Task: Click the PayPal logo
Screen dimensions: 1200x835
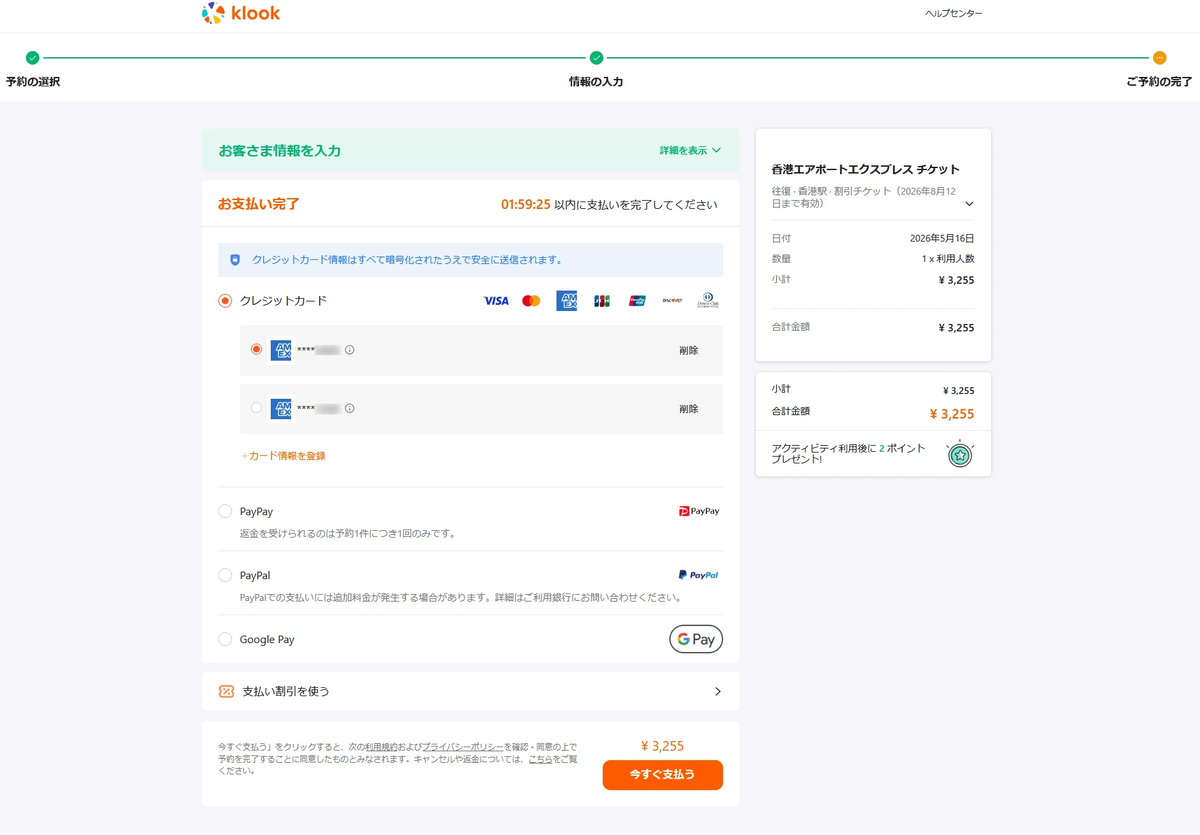Action: (698, 575)
